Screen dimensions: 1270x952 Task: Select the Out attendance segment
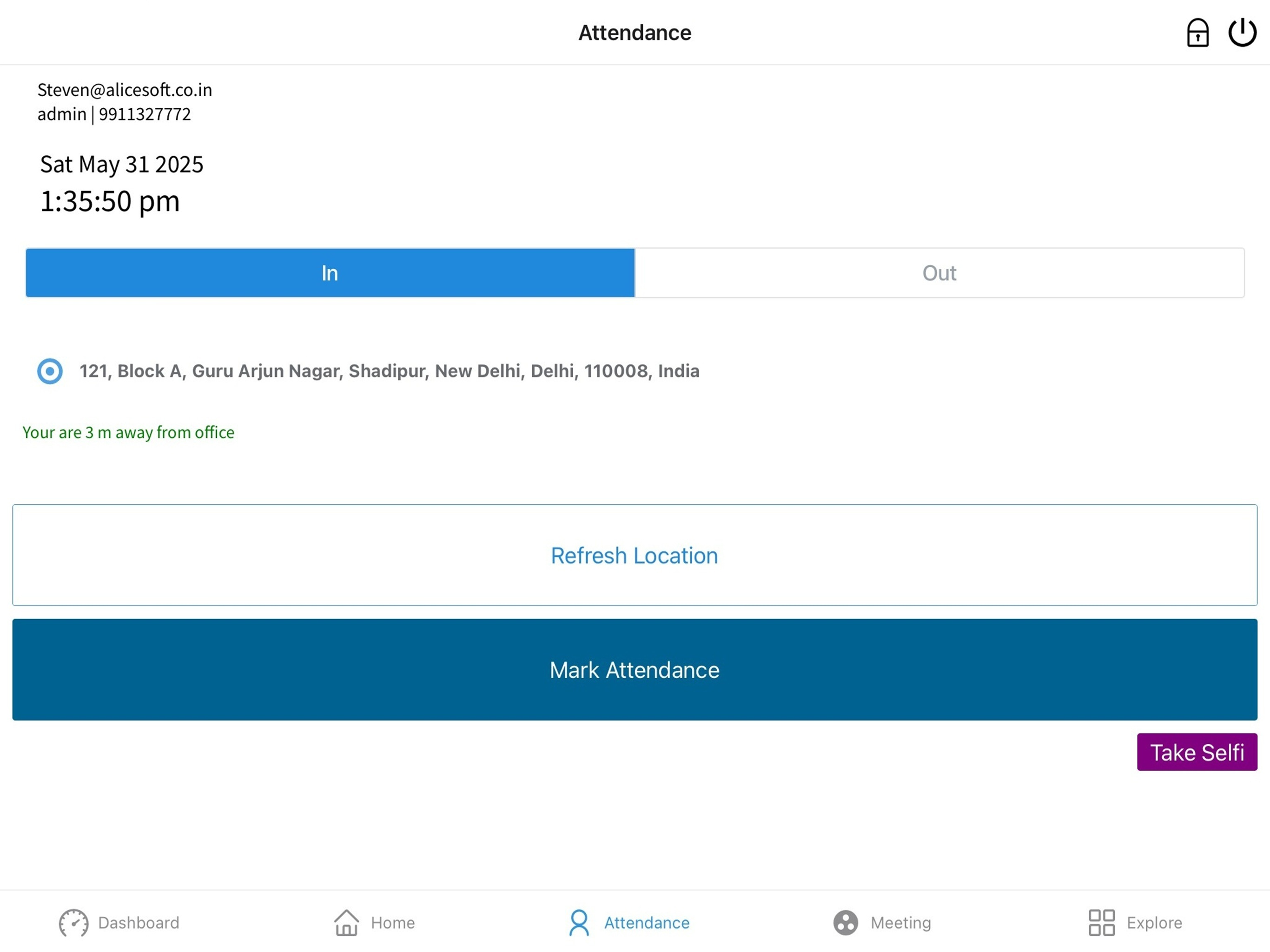(939, 273)
